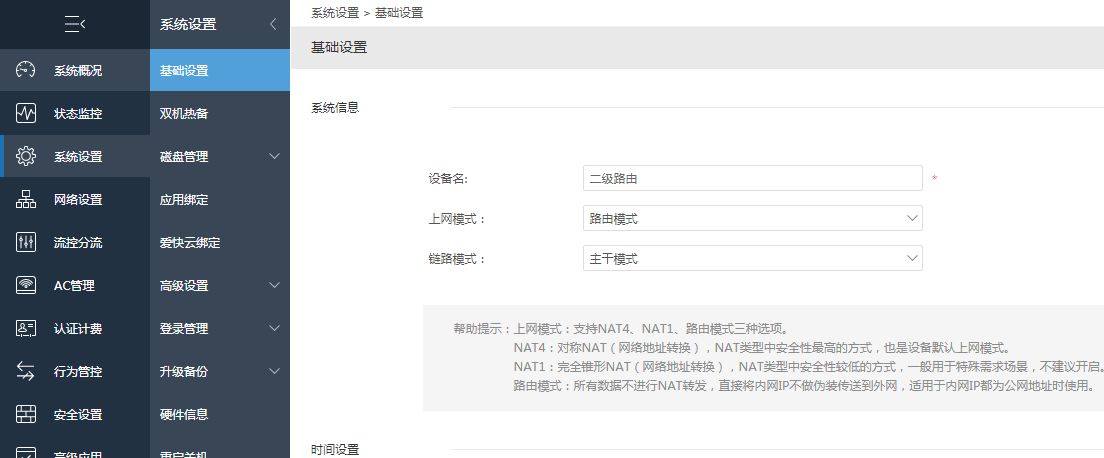This screenshot has height=458, width=1104.
Task: Click the 网络设置 network topology icon
Action: point(27,199)
